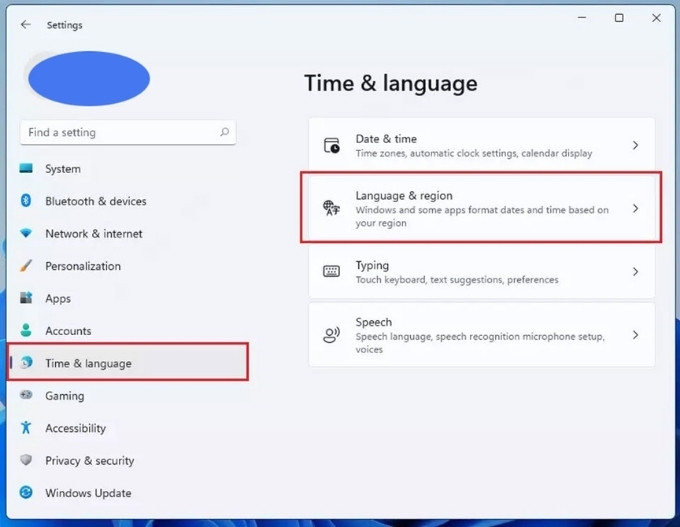This screenshot has width=680, height=527.
Task: Click the Accounts person icon
Action: tap(26, 331)
